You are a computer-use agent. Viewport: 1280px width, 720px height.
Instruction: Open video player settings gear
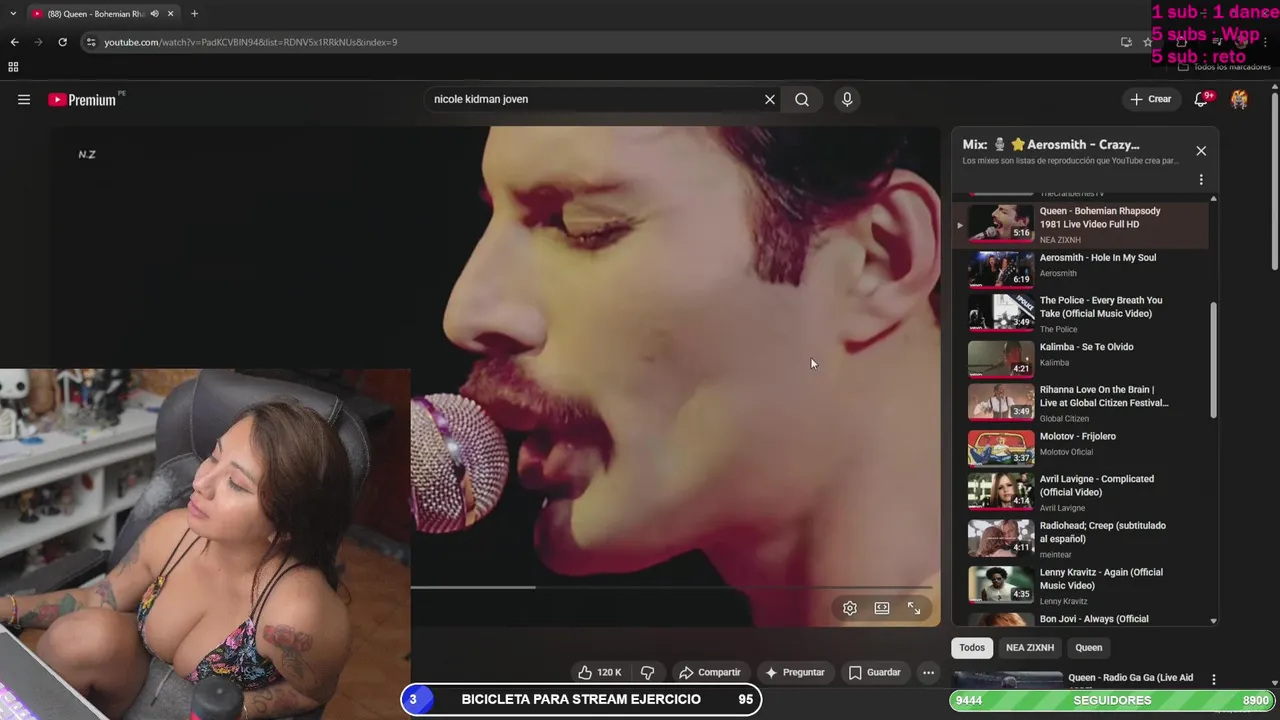click(850, 608)
